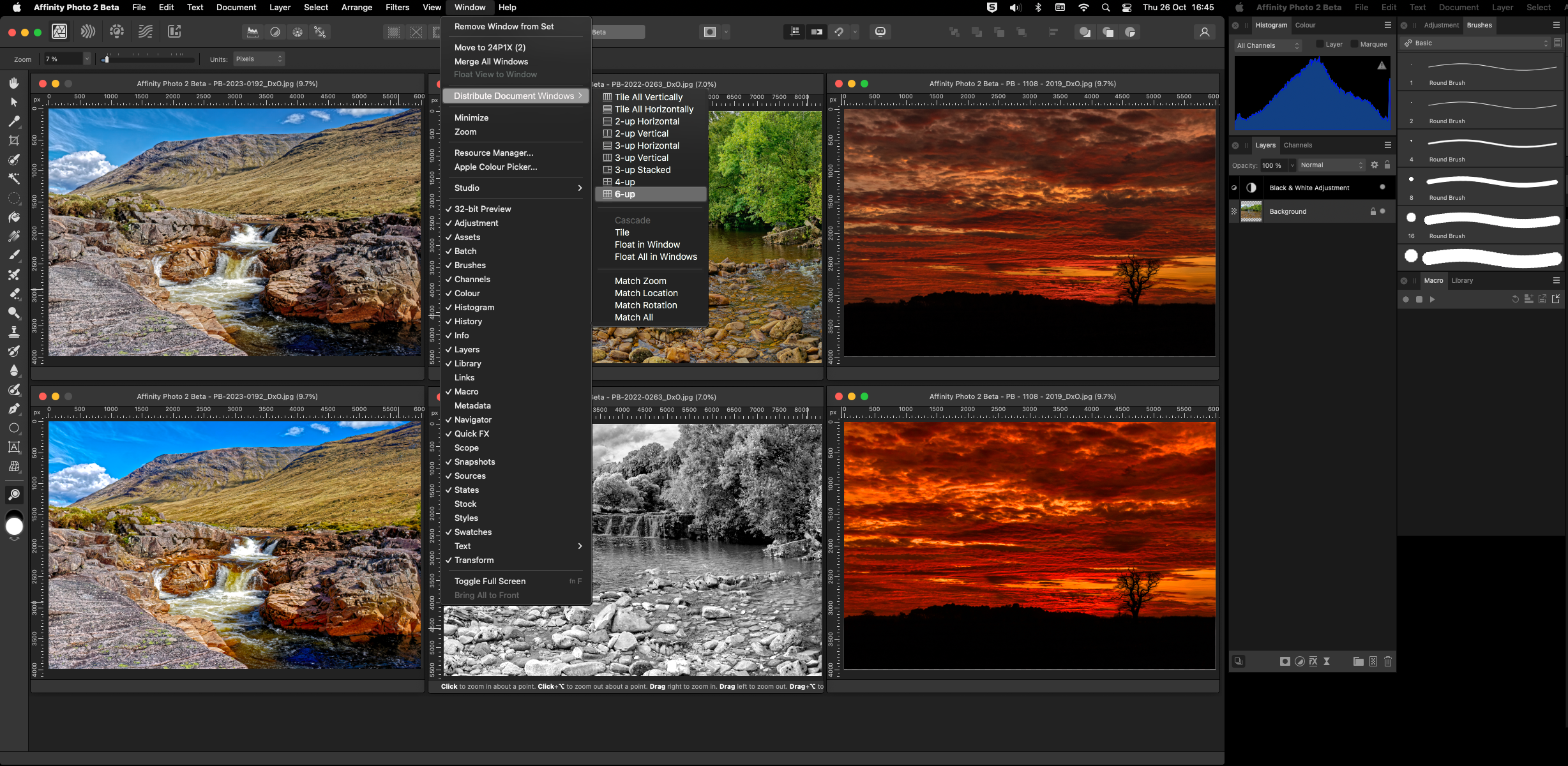Toggle visibility of Black & White Adjustment layer

coord(1382,188)
